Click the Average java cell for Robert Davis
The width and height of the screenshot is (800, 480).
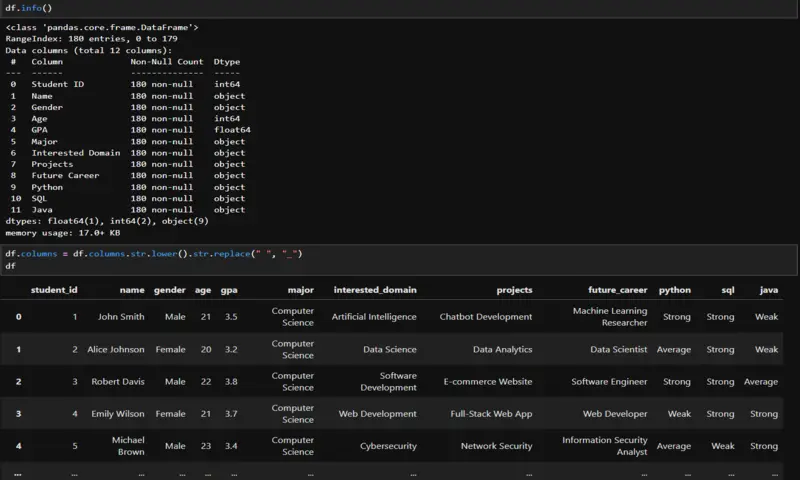761,382
